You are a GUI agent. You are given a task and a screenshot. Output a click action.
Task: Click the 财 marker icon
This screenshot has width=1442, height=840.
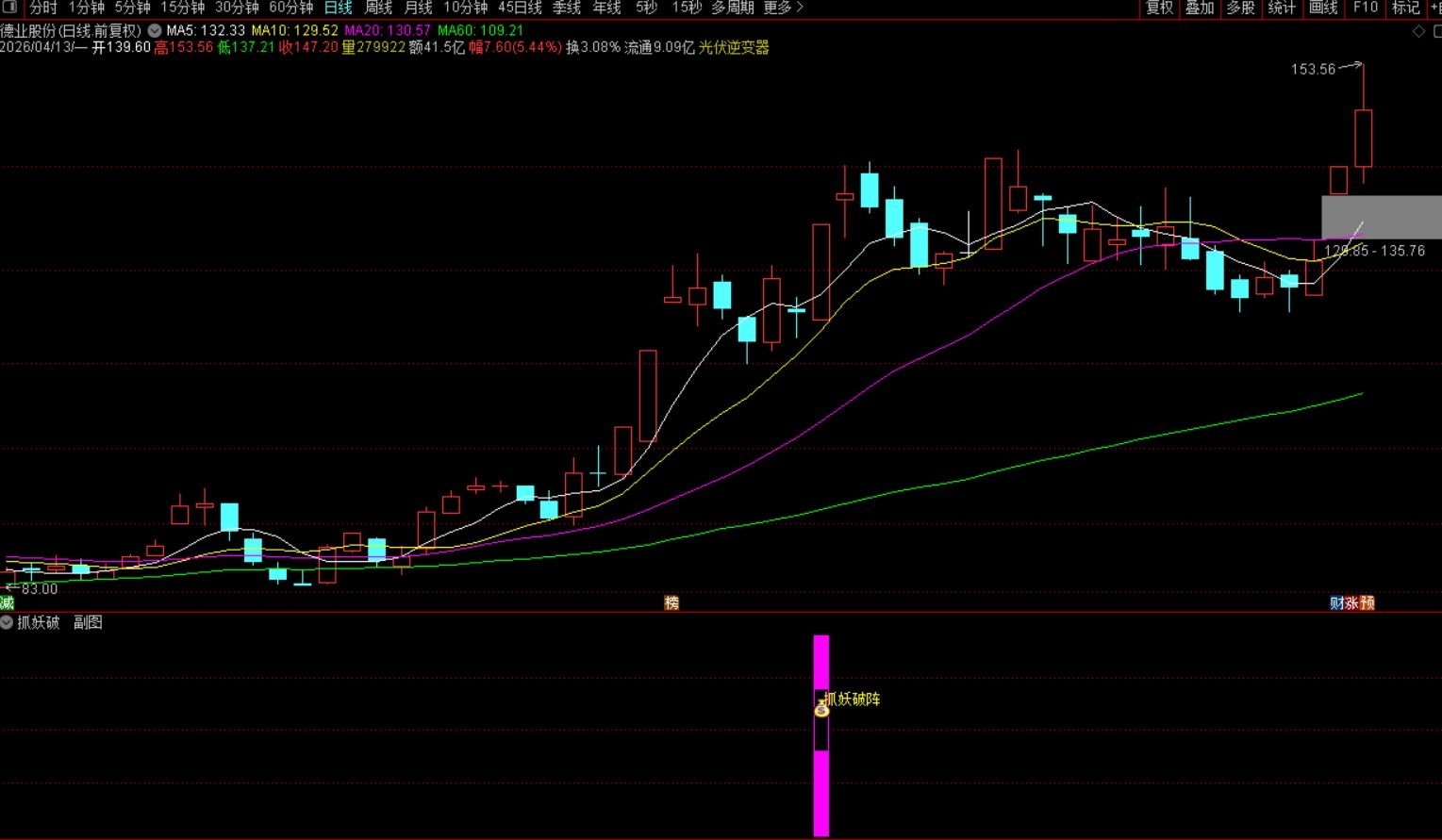click(1337, 602)
